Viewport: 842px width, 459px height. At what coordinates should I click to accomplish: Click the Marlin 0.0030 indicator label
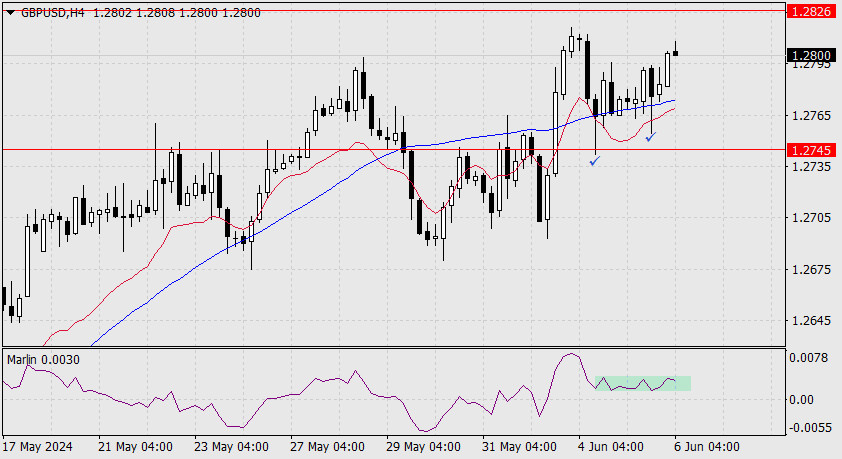tap(43, 360)
